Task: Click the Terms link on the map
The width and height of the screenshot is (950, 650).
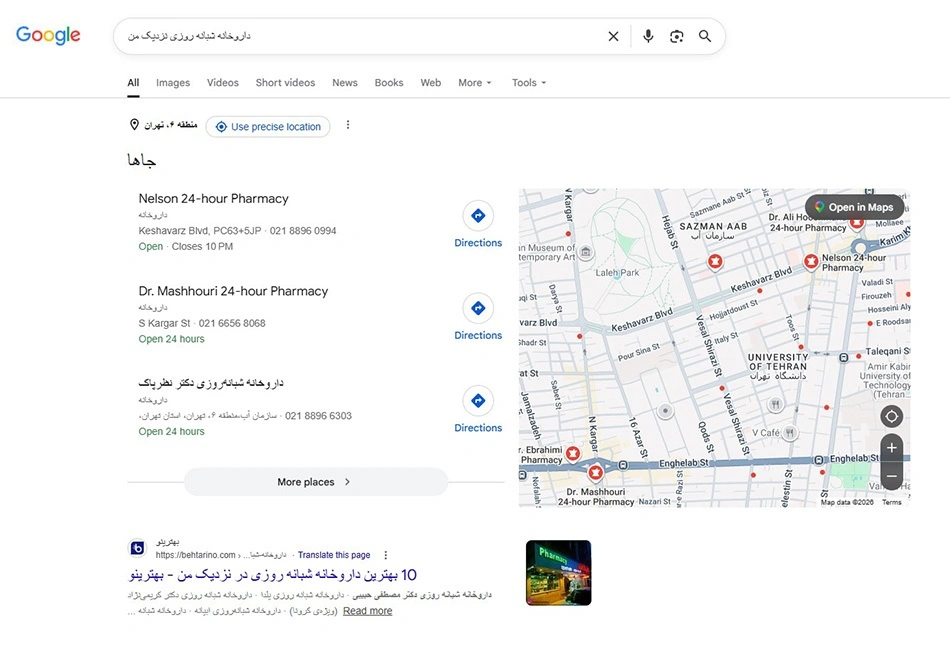Action: 891,502
